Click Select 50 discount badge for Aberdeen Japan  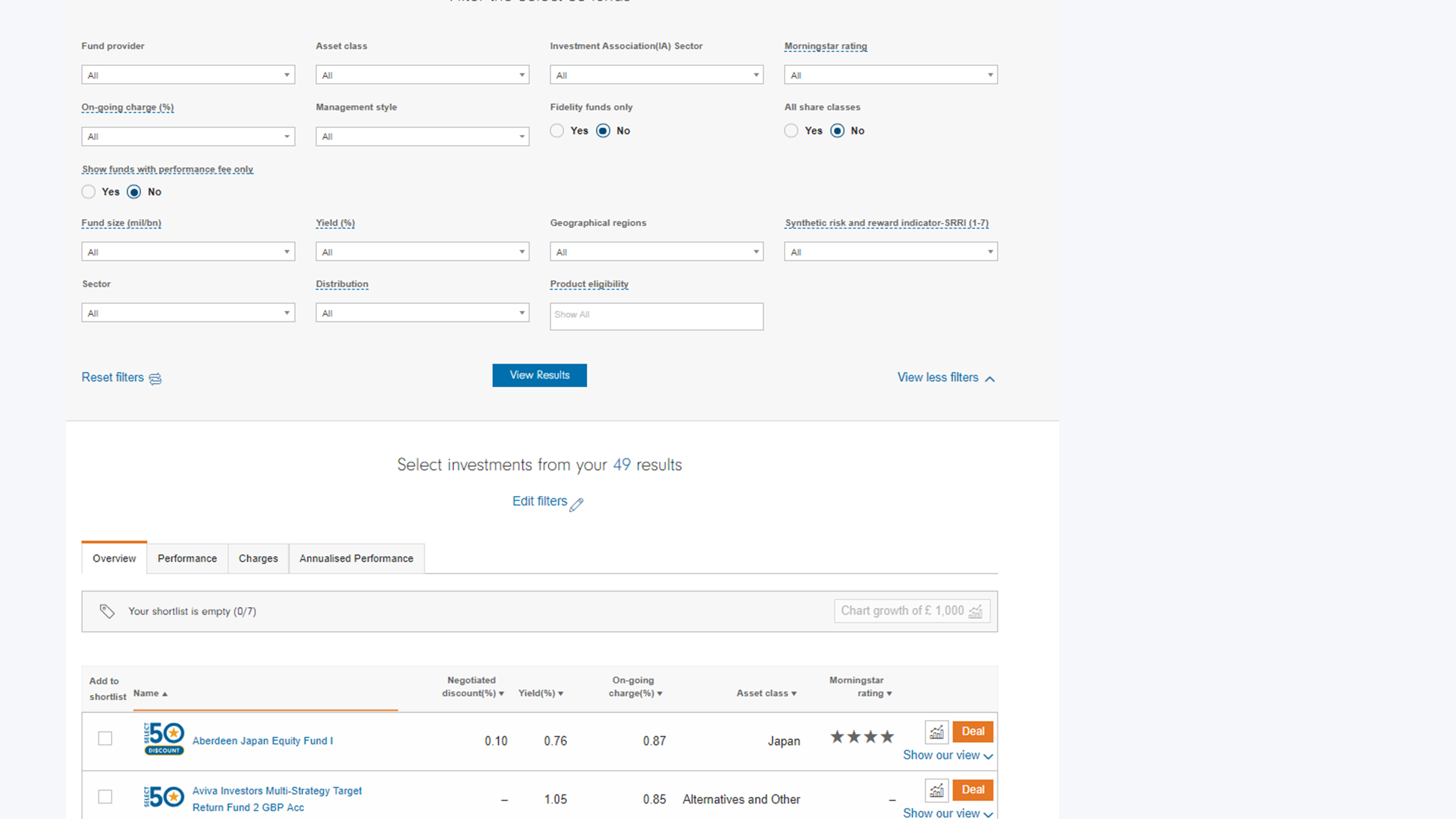coord(164,739)
